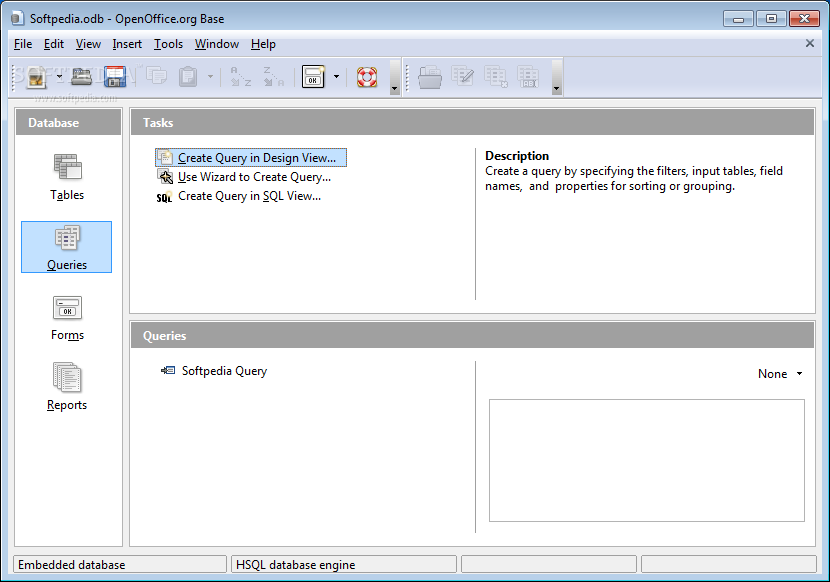
Task: Select the Reports icon in Database pane
Action: [x=67, y=387]
